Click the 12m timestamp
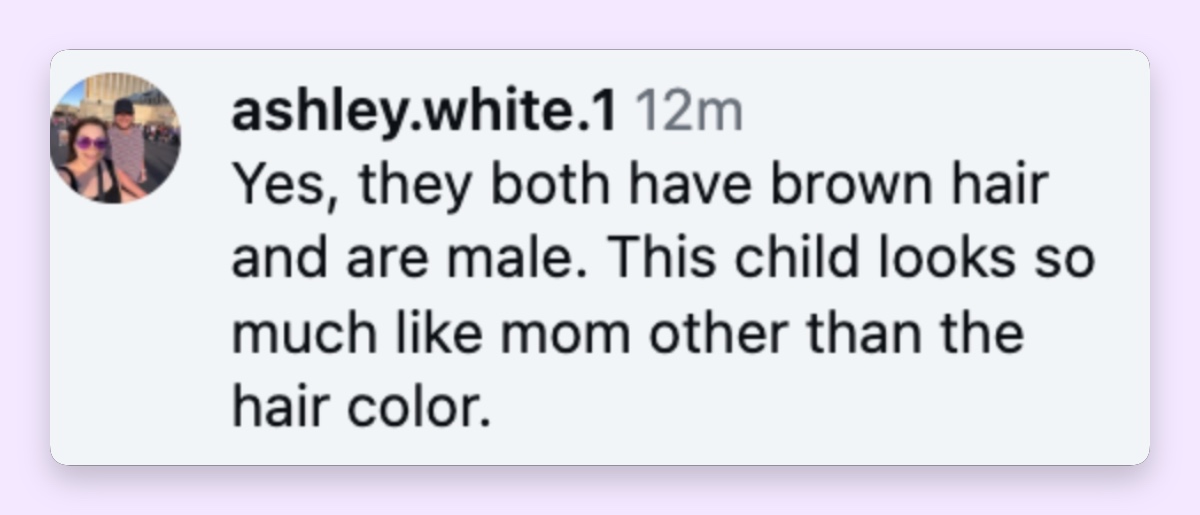Viewport: 1200px width, 515px height. click(688, 113)
